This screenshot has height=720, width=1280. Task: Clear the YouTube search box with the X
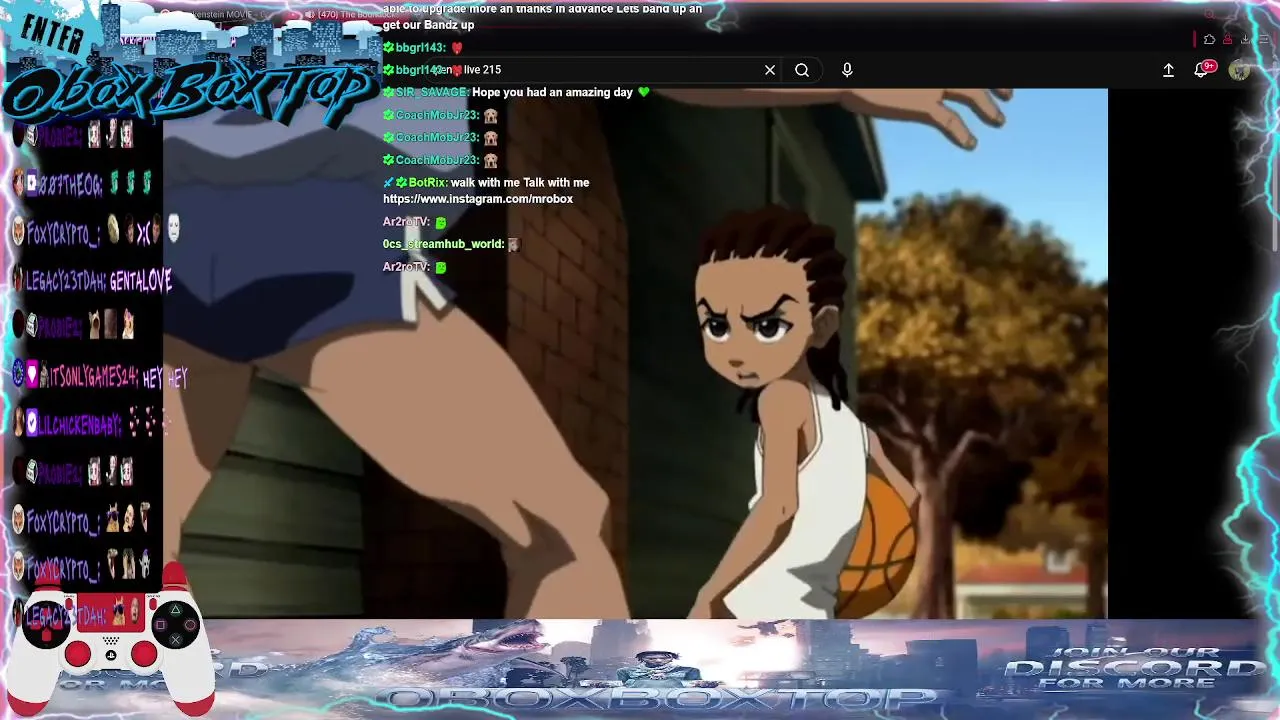coord(770,70)
